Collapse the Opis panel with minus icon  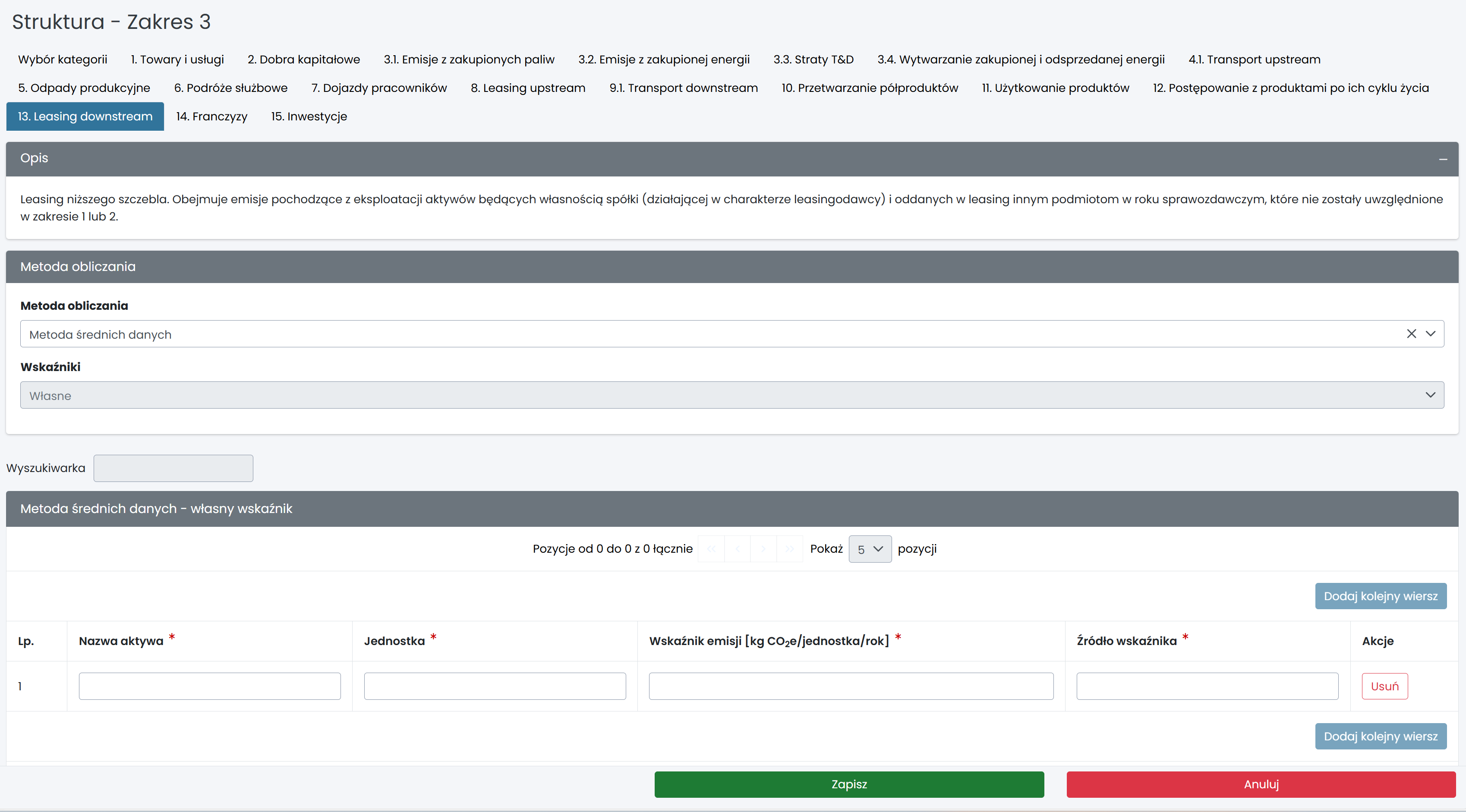[x=1443, y=159]
